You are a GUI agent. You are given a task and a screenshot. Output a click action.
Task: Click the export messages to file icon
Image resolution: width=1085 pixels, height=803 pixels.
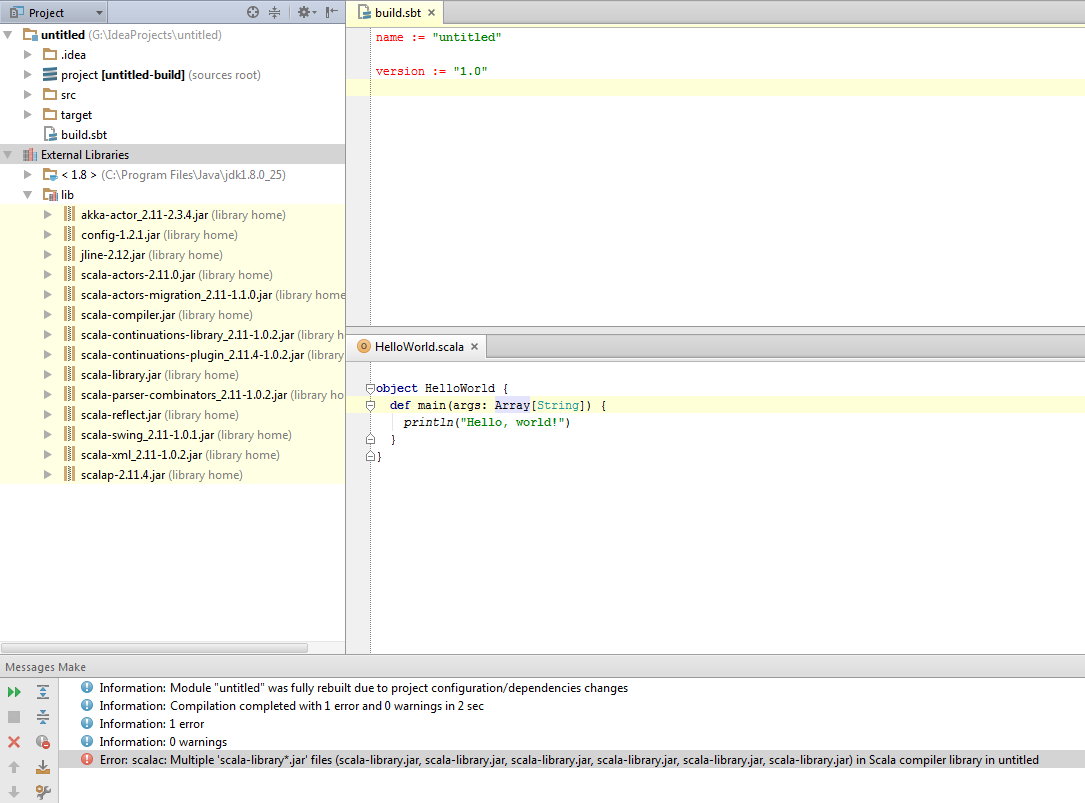pos(43,767)
